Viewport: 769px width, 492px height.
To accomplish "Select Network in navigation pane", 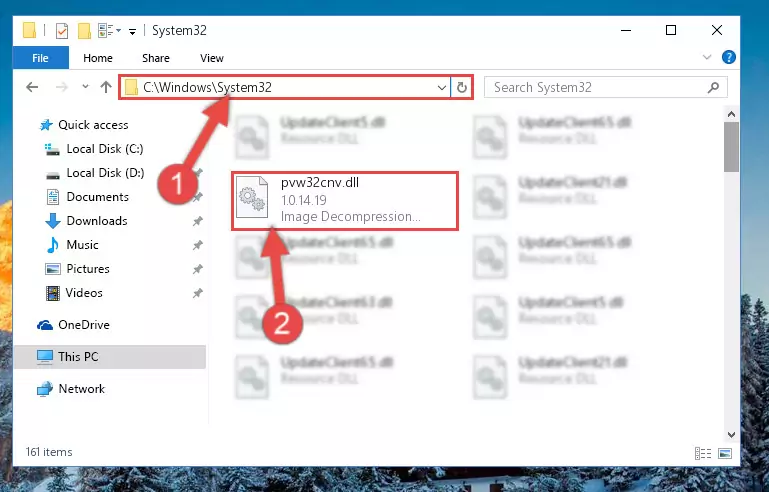I will coord(71,388).
